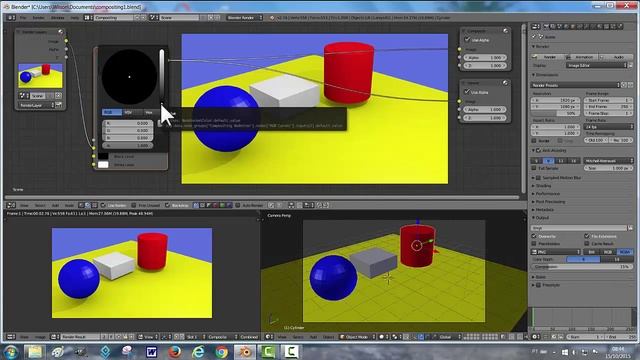Image resolution: width=640 pixels, height=360 pixels.
Task: Open the Display Image Editor dropdown
Action: (x=596, y=65)
